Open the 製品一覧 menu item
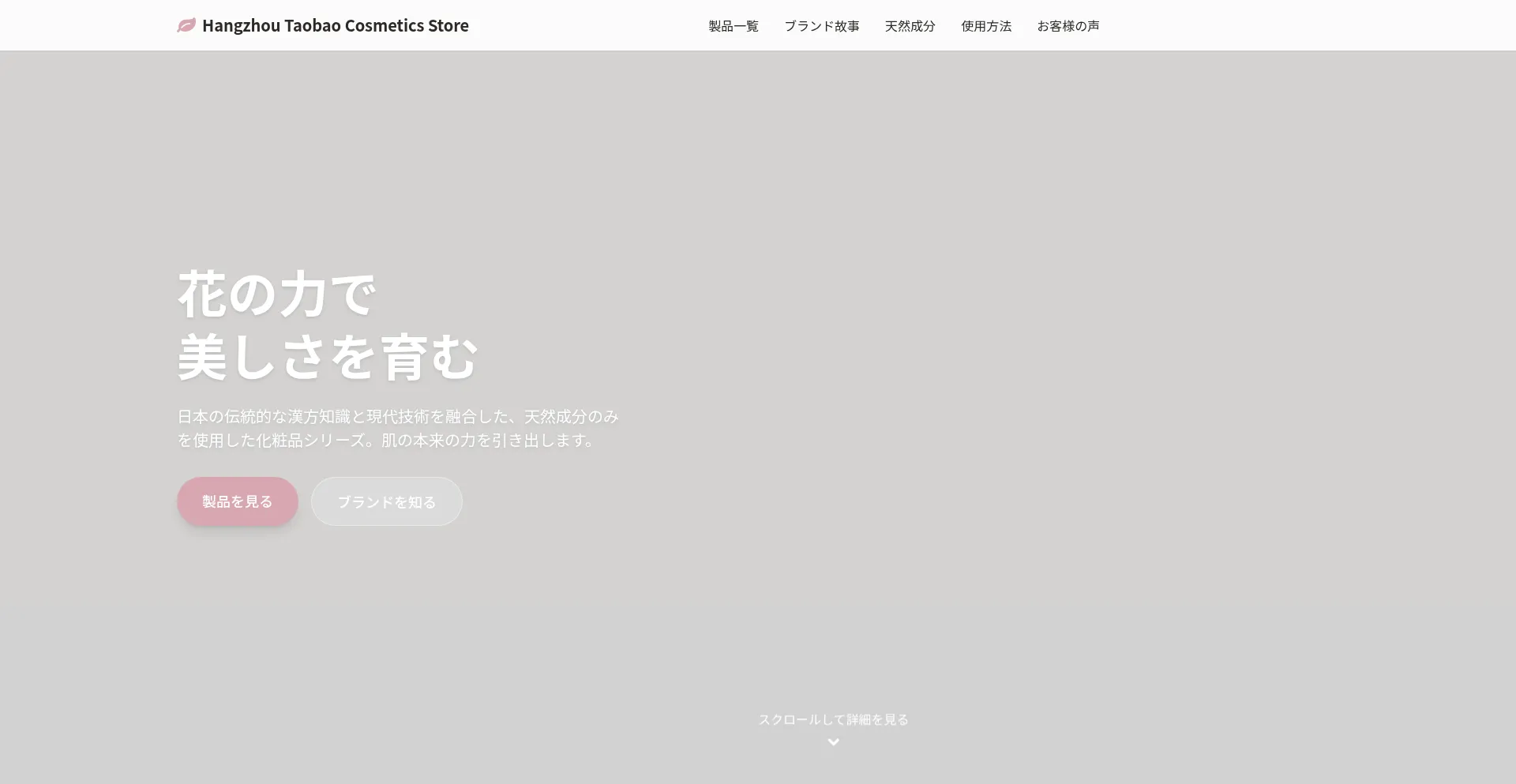Image resolution: width=1516 pixels, height=784 pixels. (x=733, y=26)
